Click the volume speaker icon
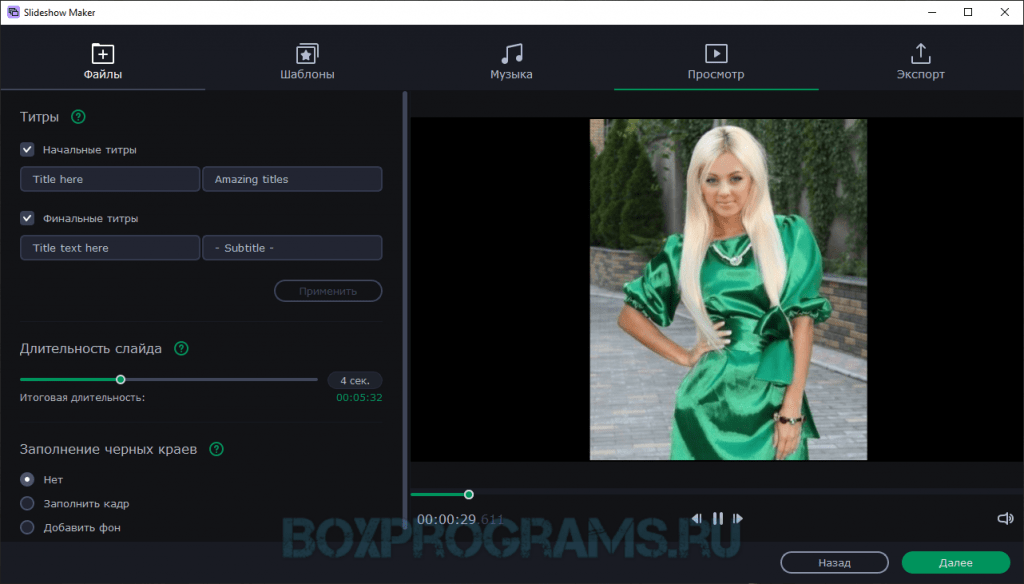Screen dimensions: 1024x584 (1005, 518)
